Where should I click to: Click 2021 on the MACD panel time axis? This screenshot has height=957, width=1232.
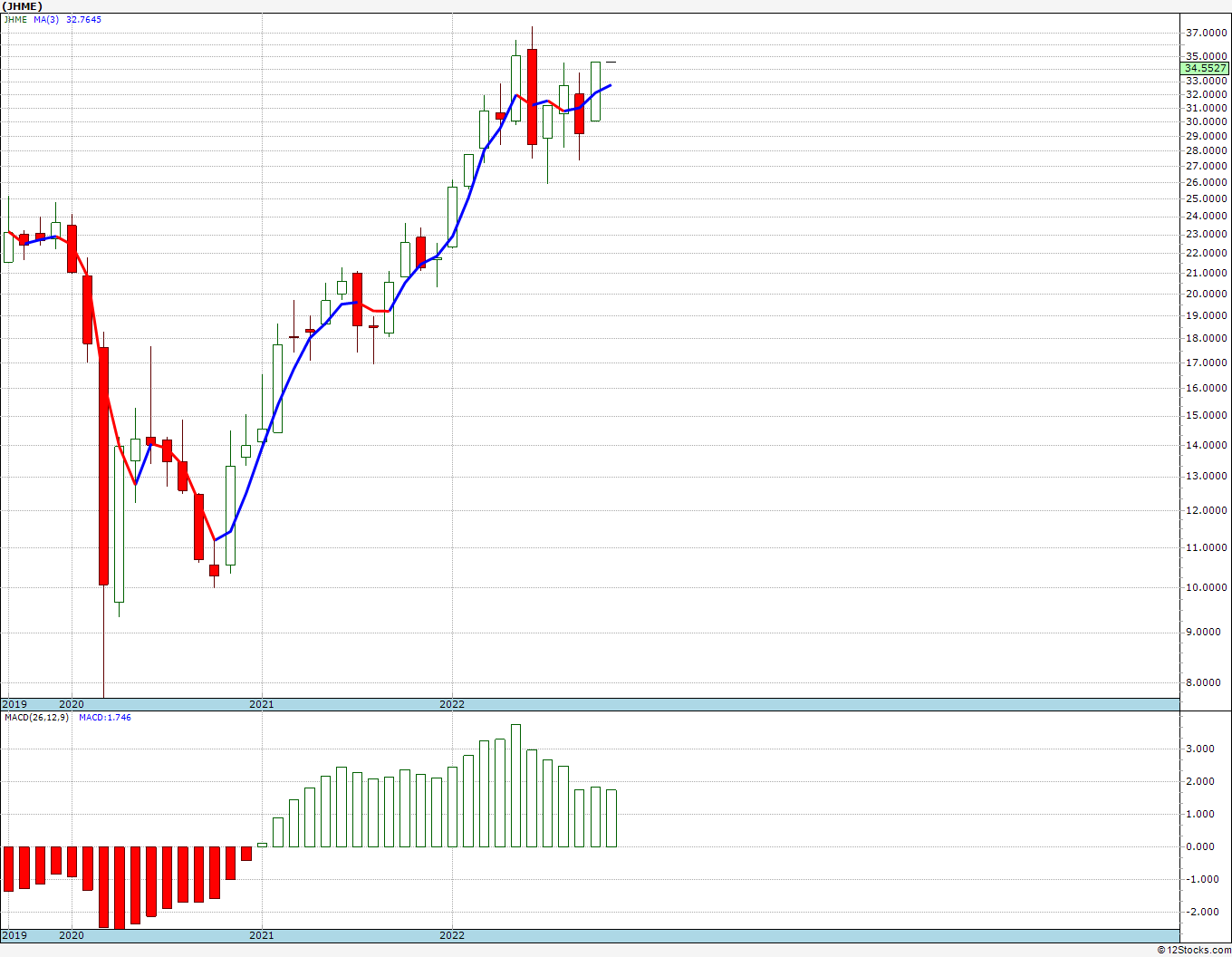262,935
